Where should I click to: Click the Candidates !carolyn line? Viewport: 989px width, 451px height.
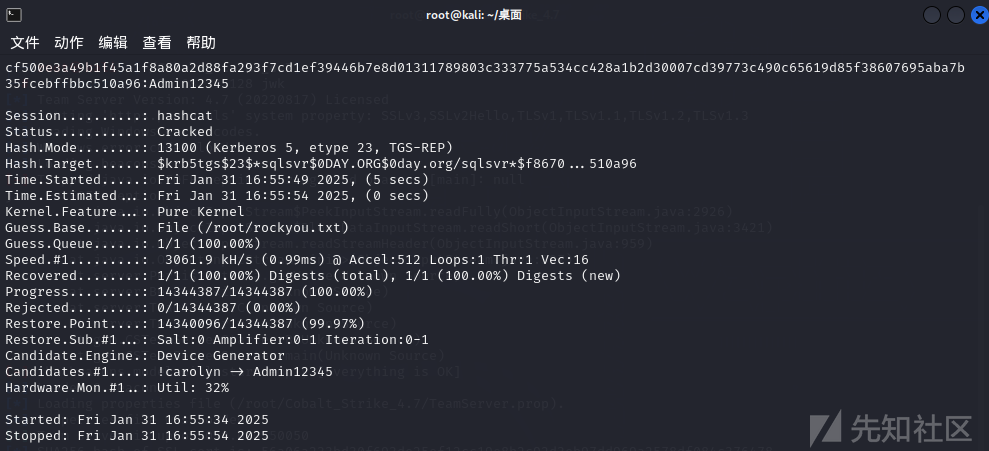click(x=169, y=372)
